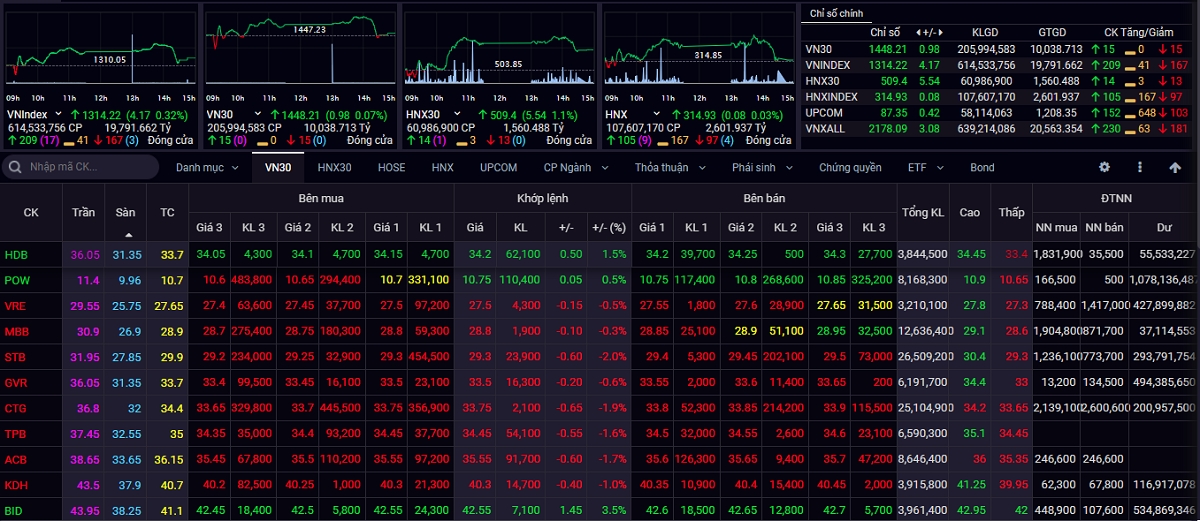
Task: Click UPCOM row in the index table
Action: coord(998,113)
